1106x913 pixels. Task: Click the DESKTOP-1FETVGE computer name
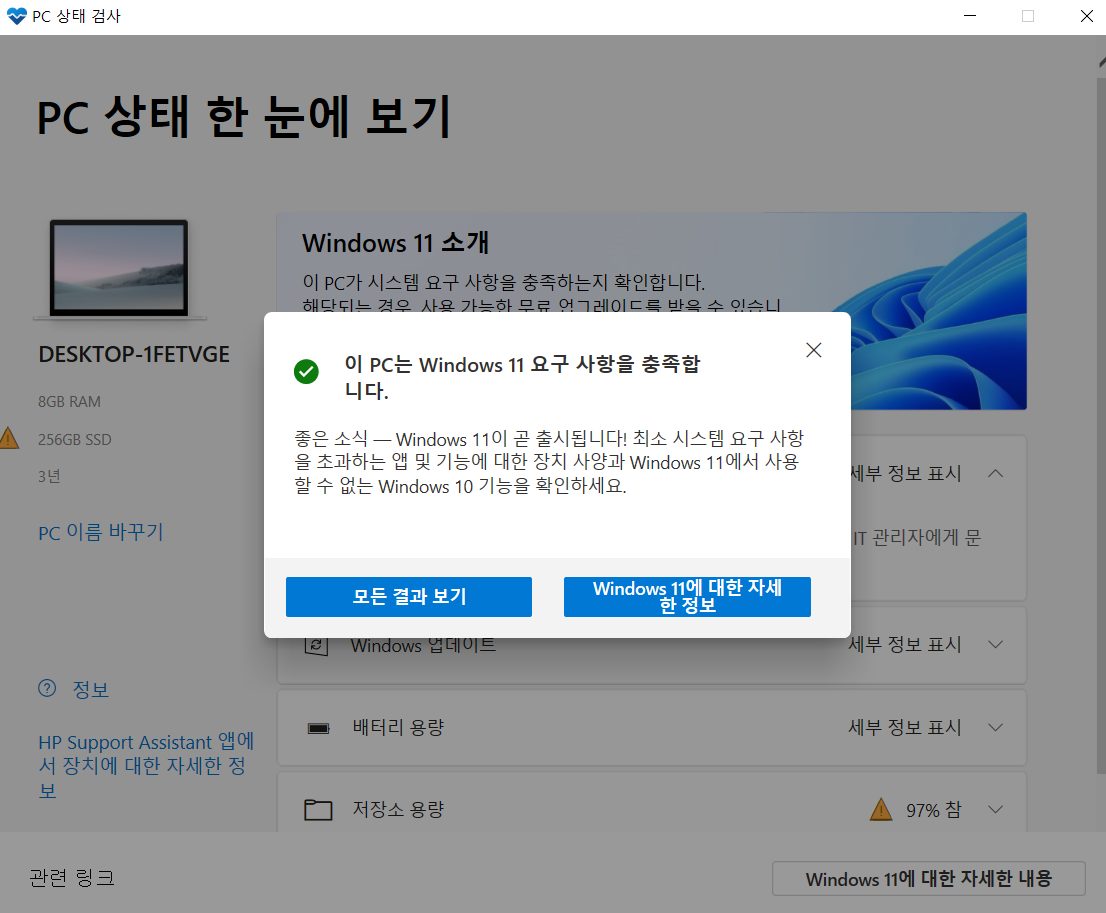[134, 354]
